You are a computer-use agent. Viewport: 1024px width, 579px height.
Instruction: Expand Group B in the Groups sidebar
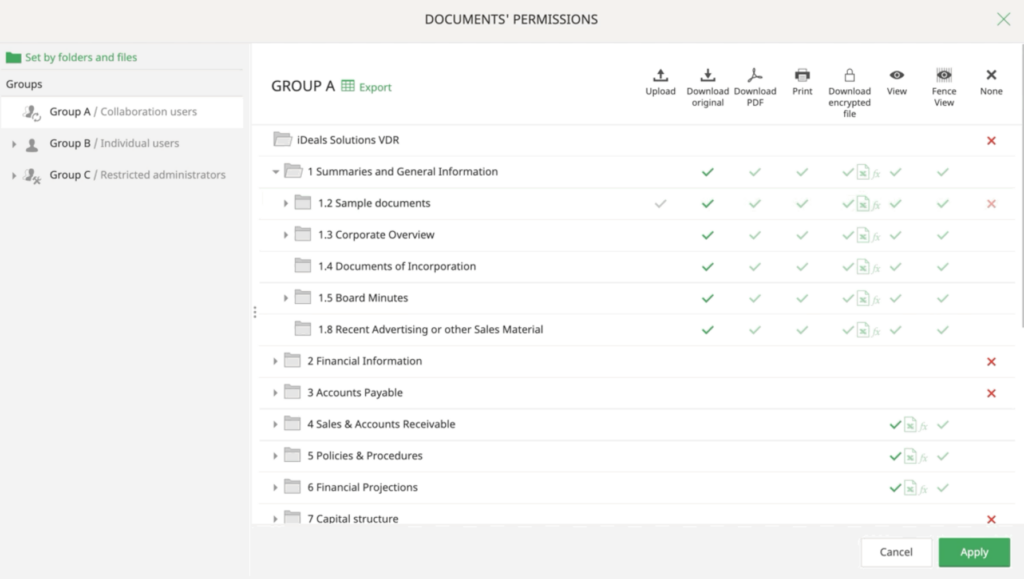pyautogui.click(x=12, y=143)
